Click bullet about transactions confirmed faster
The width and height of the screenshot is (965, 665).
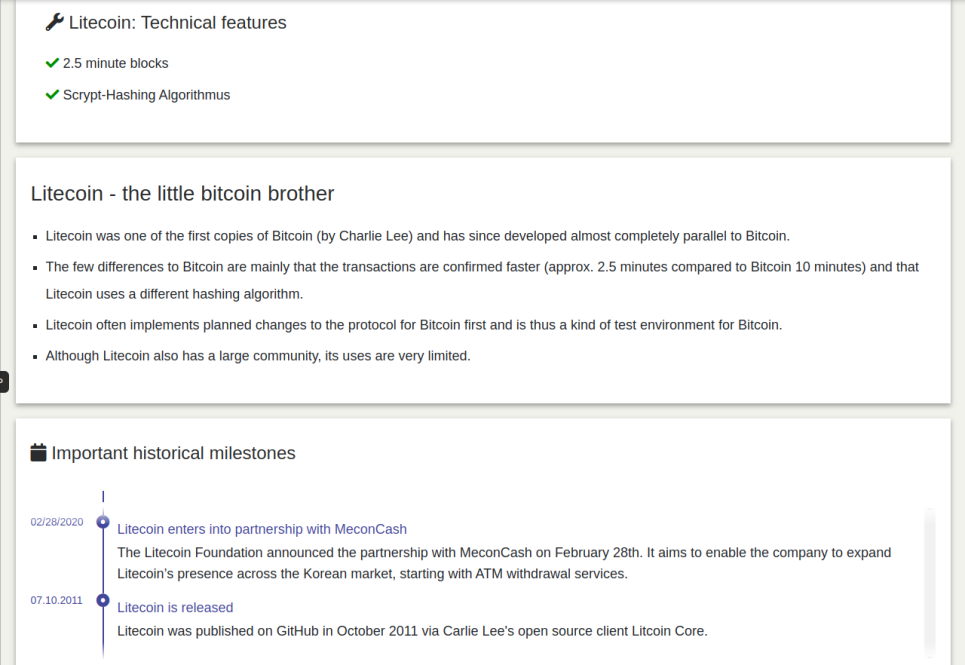click(x=482, y=280)
